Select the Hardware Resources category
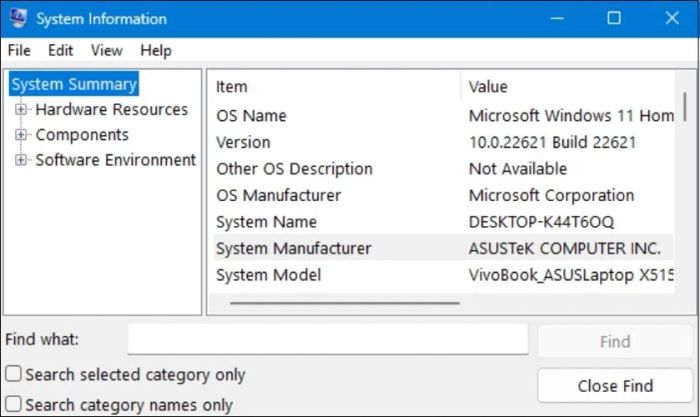Viewport: 700px width, 417px height. tap(112, 109)
